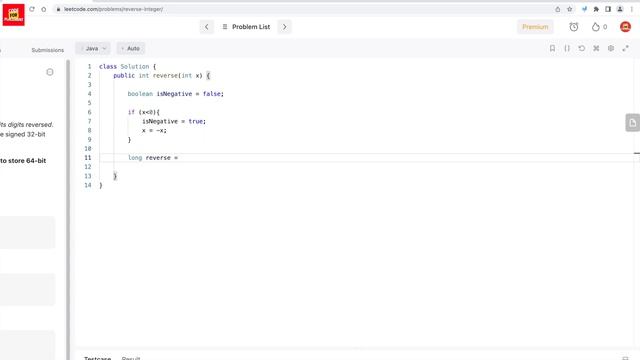Click the streak flame icon

[596, 27]
